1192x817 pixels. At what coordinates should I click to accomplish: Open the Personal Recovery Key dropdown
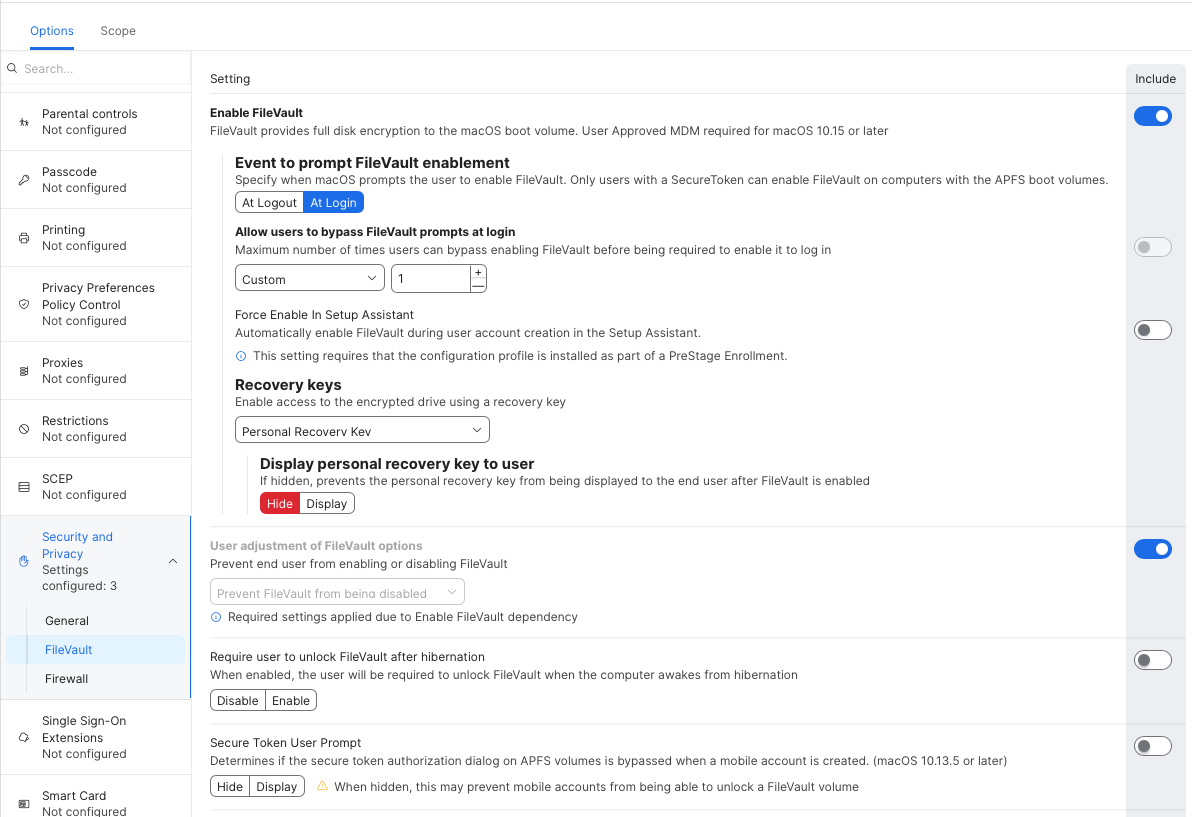click(362, 431)
